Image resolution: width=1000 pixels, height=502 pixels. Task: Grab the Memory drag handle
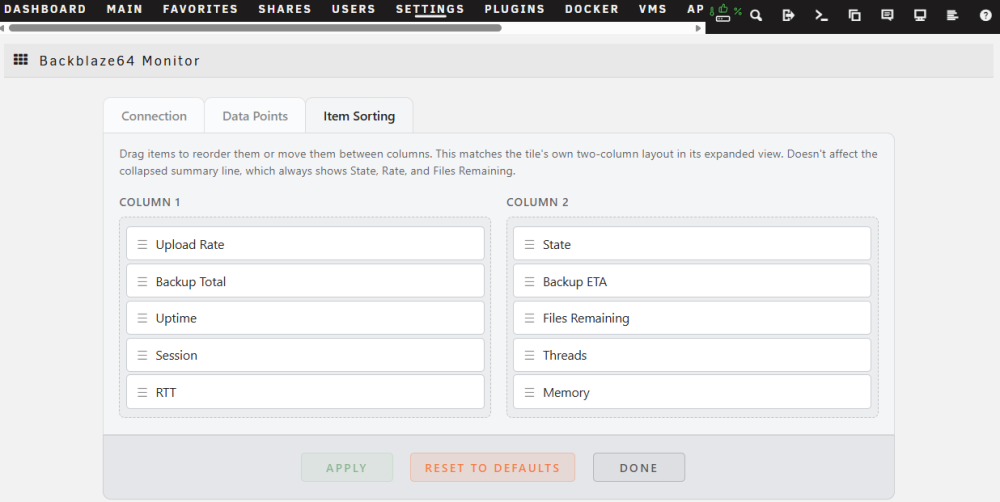pos(529,392)
